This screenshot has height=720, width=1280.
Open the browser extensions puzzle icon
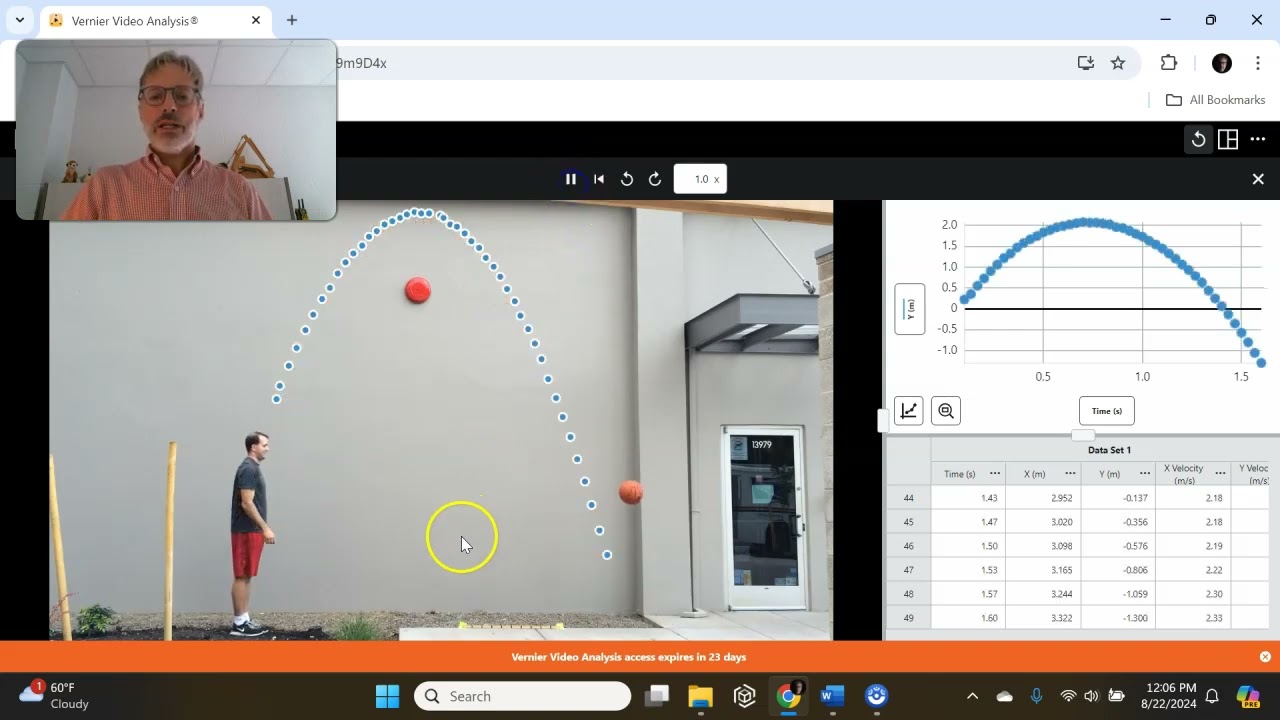[x=1169, y=63]
